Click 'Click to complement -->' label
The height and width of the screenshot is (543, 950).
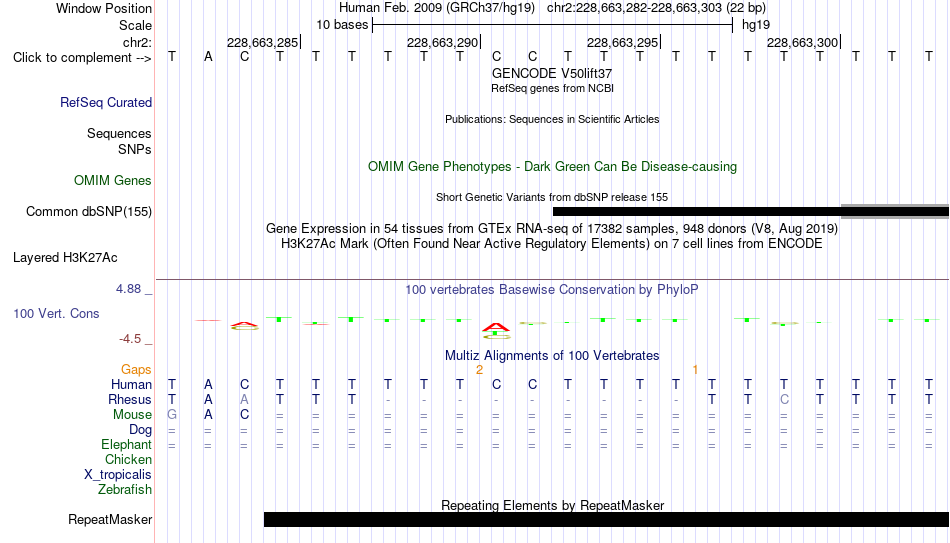(82, 58)
